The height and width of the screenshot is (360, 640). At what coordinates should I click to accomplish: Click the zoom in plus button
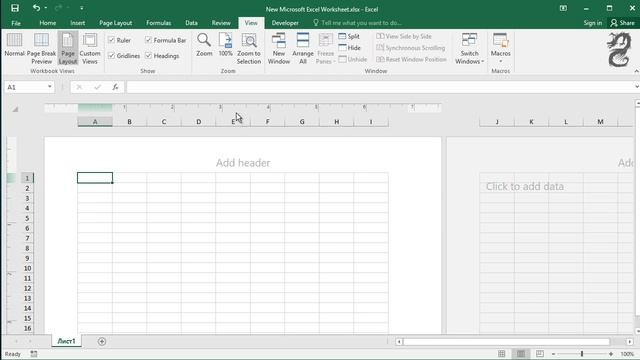point(611,354)
